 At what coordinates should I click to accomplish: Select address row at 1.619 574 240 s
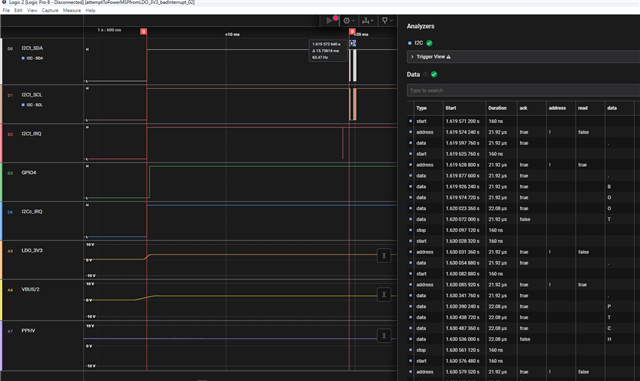pos(523,132)
